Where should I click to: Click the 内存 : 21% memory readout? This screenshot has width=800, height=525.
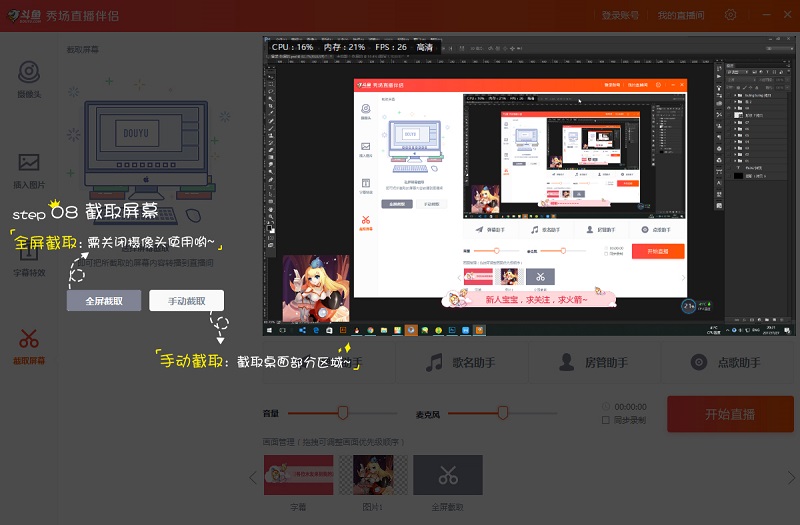click(x=344, y=47)
